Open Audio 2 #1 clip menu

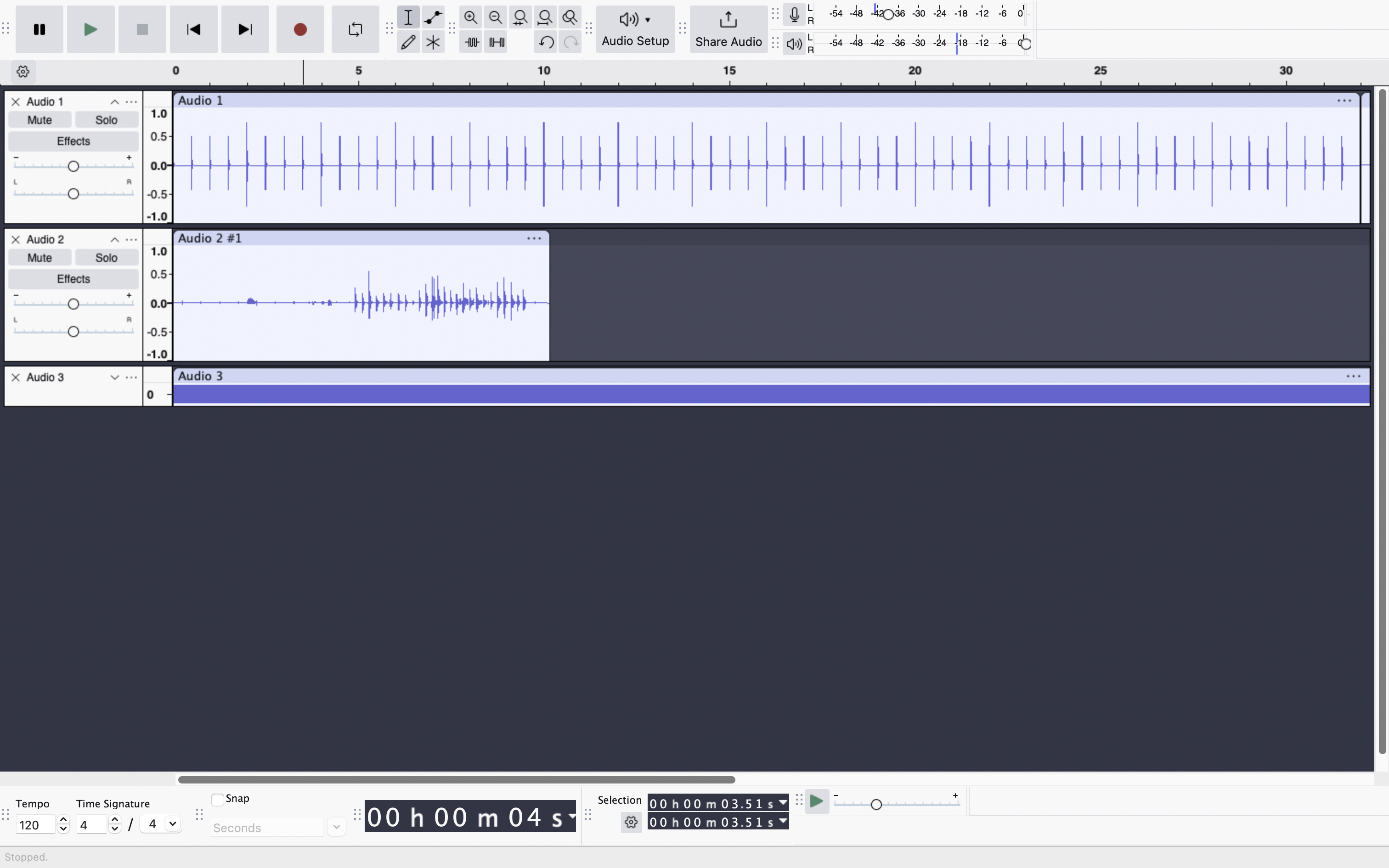pyautogui.click(x=534, y=238)
